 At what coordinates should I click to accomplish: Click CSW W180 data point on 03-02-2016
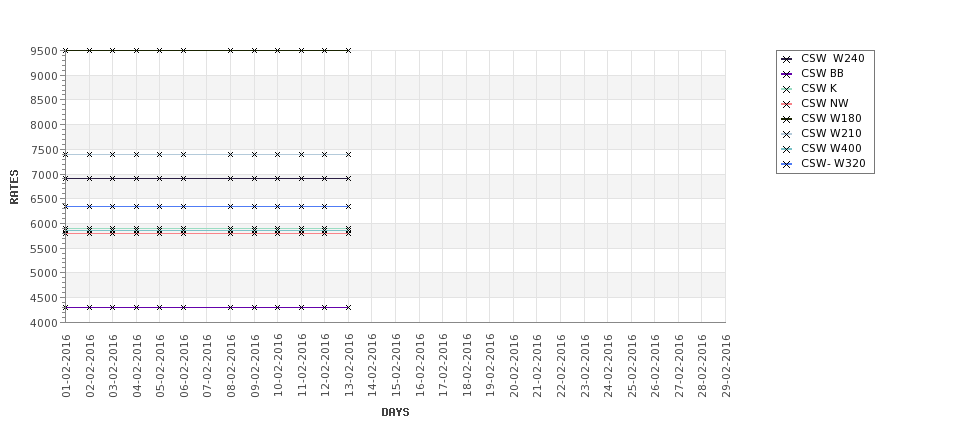tap(113, 50)
